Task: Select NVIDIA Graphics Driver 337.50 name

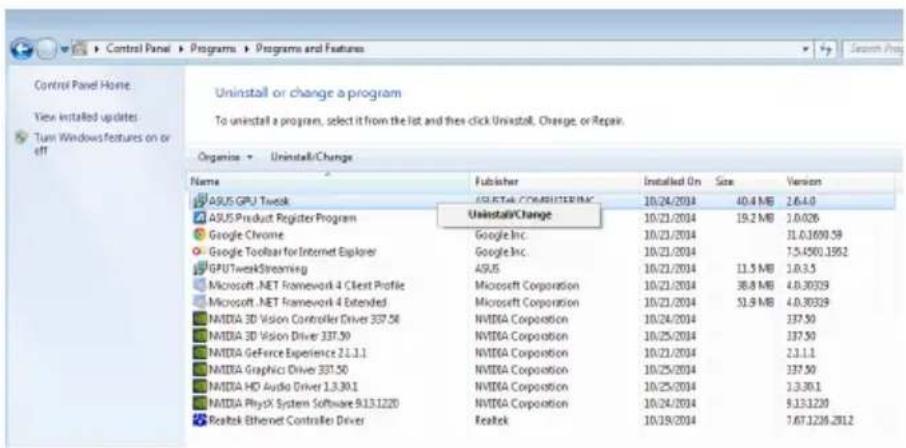Action: 278,369
